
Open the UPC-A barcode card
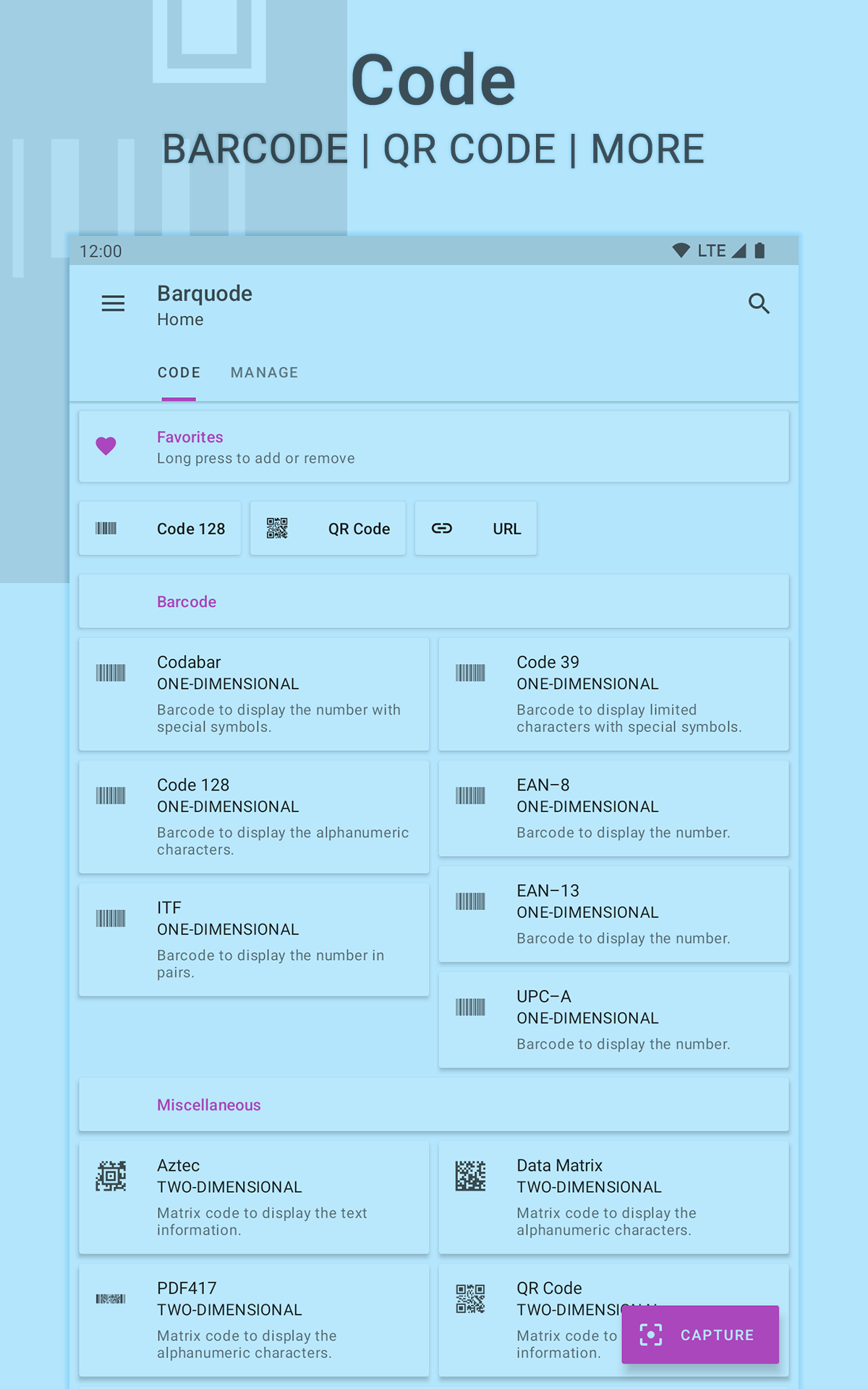pyautogui.click(x=614, y=1019)
